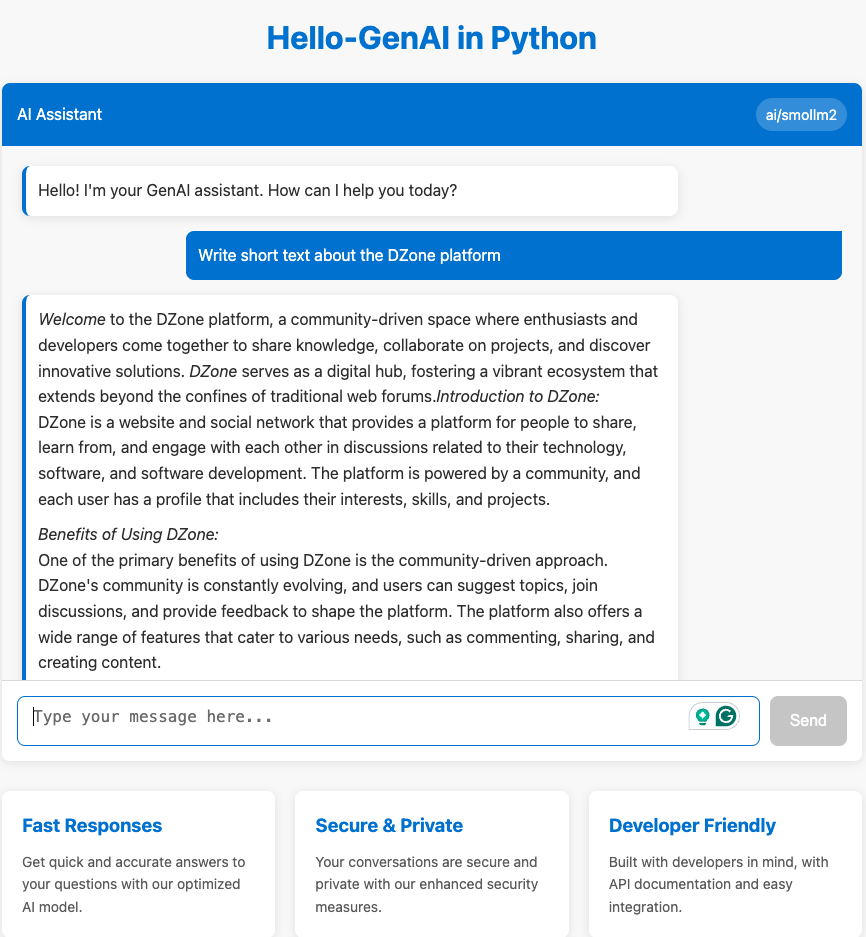Click the text 'Your conversations are secure and private'
The height and width of the screenshot is (937, 866).
[x=426, y=873]
